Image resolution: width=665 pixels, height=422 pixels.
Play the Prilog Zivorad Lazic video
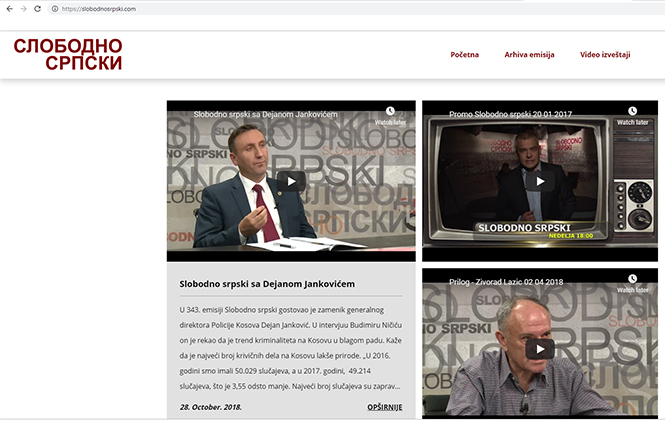540,349
